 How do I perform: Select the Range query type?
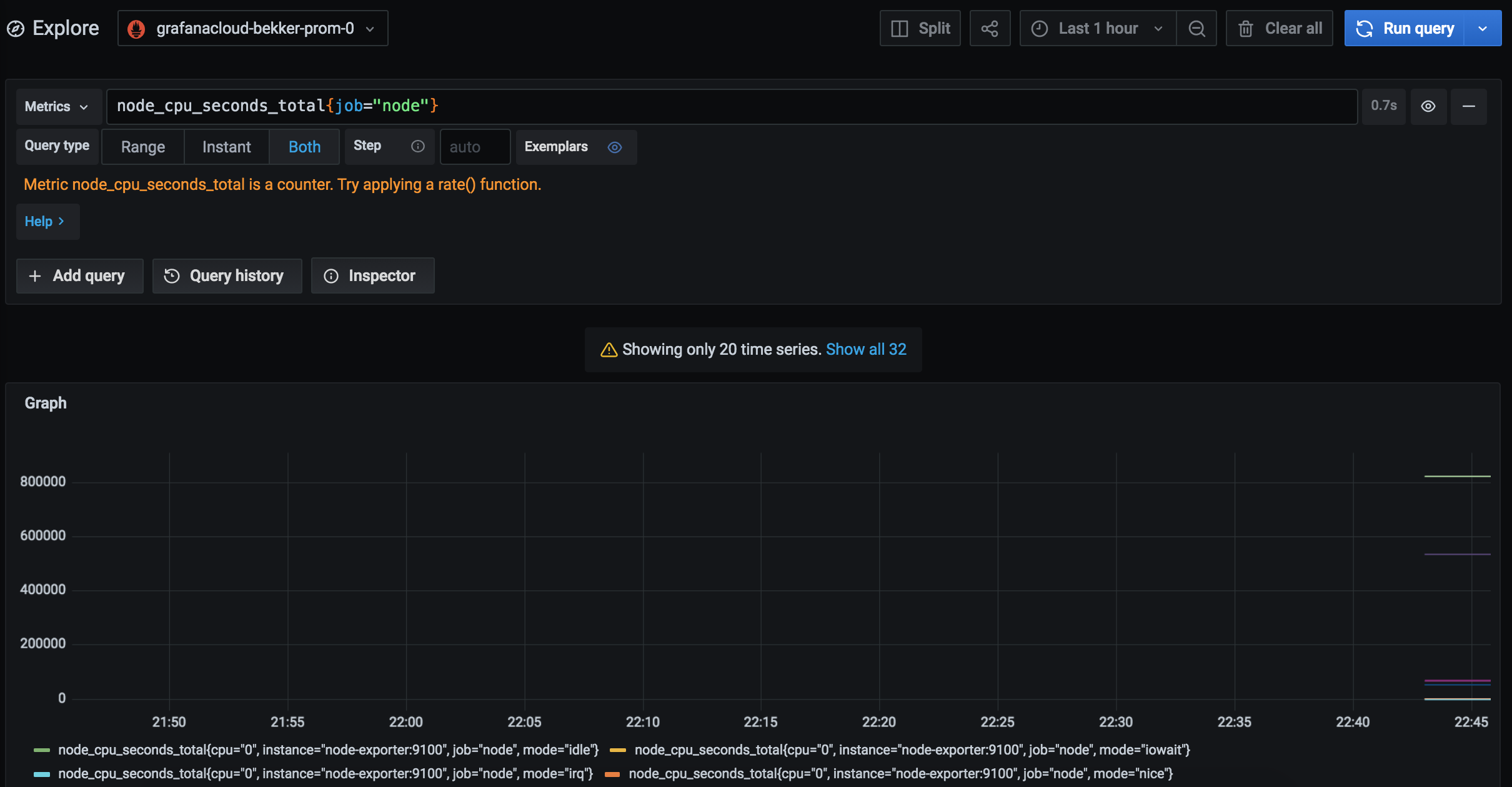pyautogui.click(x=143, y=147)
